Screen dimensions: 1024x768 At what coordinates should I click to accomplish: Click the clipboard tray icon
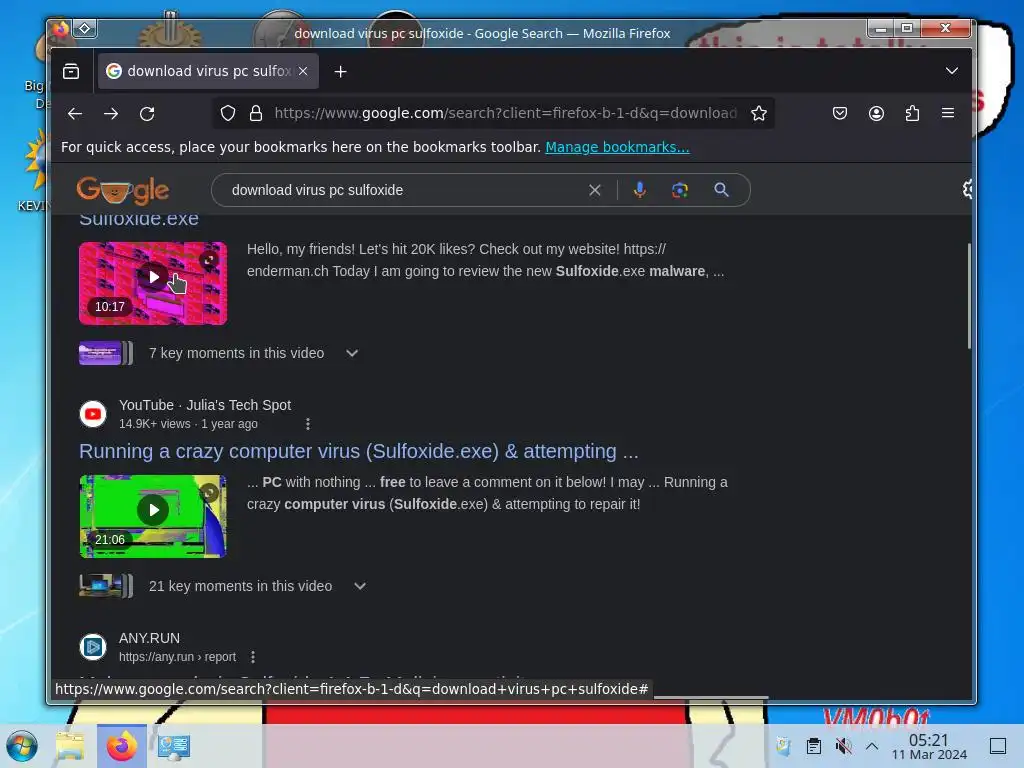click(814, 746)
